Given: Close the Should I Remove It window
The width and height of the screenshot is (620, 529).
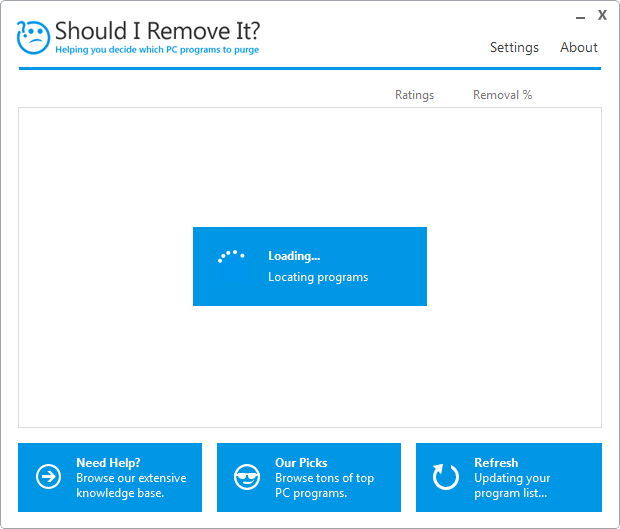Looking at the screenshot, I should [x=602, y=15].
